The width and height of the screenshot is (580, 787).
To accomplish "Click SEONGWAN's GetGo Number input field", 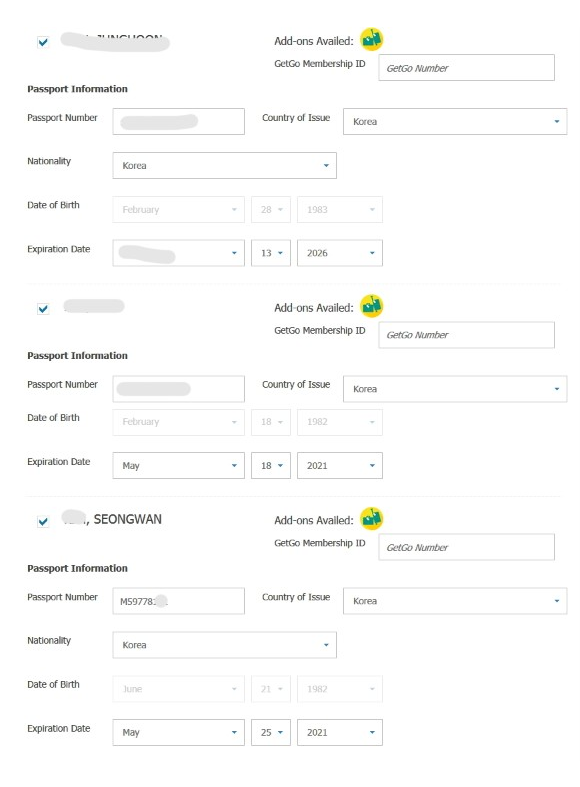I will tap(467, 547).
